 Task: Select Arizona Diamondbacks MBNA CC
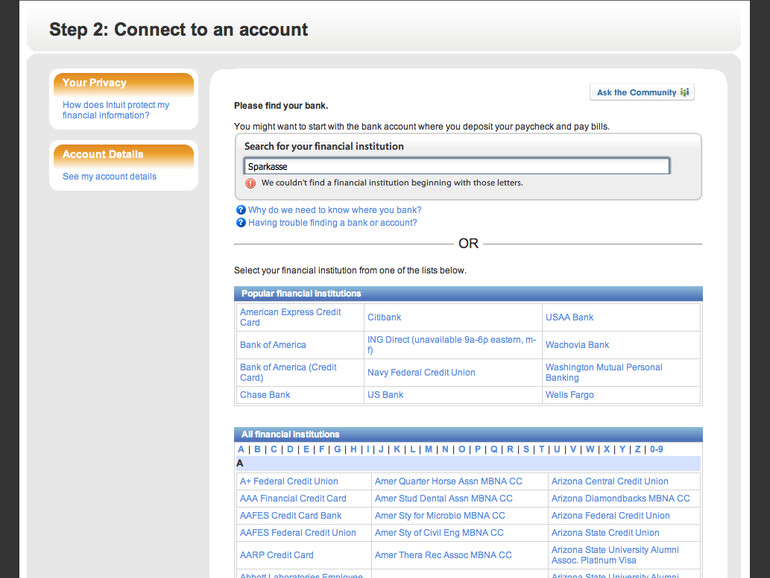(621, 498)
